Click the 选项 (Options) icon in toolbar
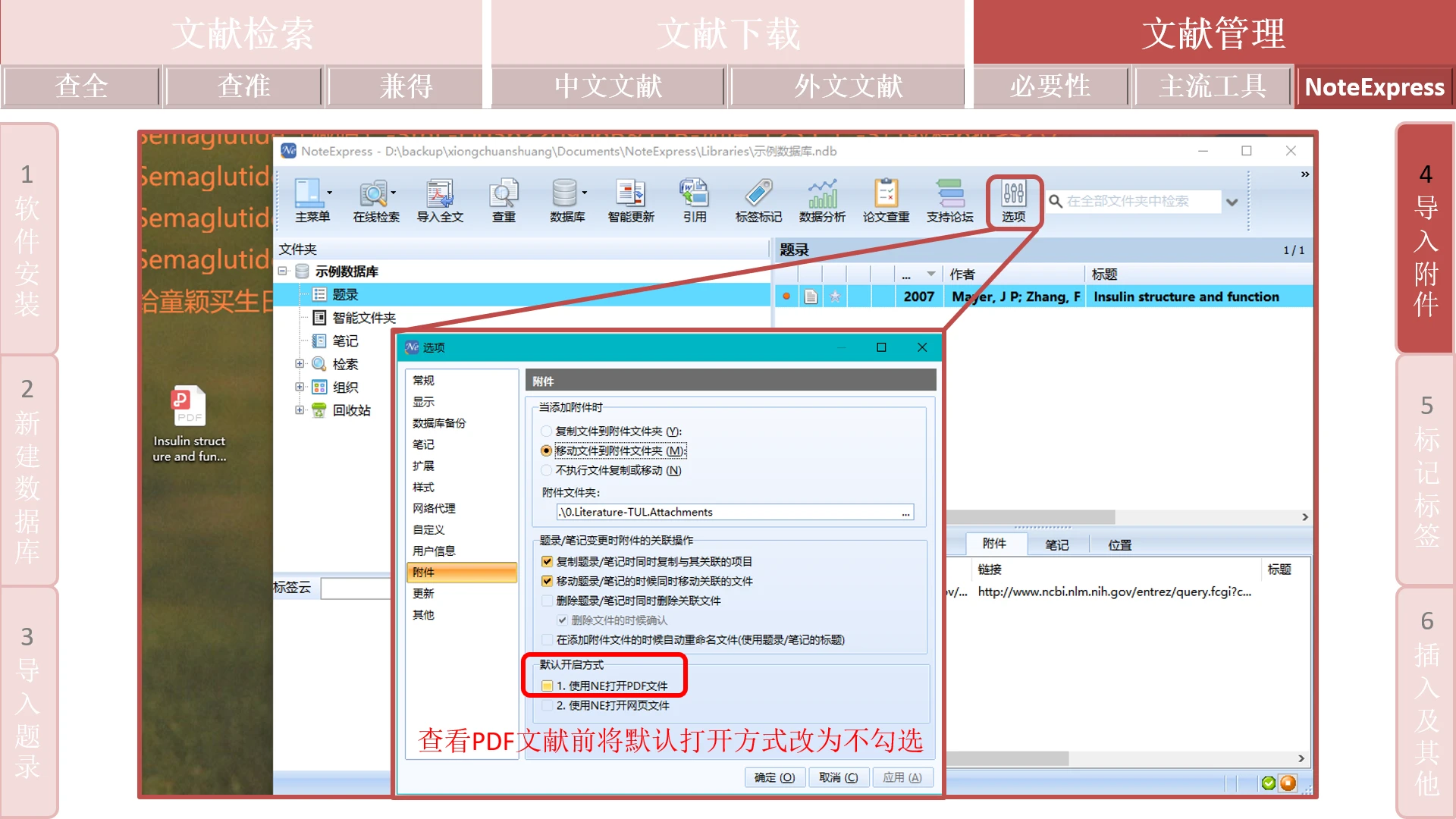The height and width of the screenshot is (819, 1456). (x=1012, y=199)
